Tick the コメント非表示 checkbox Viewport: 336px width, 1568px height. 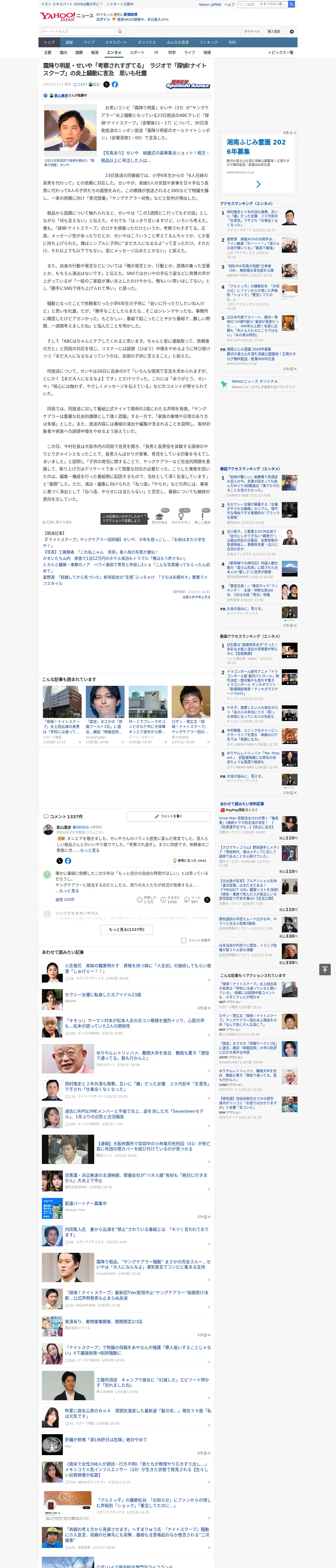click(183, 941)
